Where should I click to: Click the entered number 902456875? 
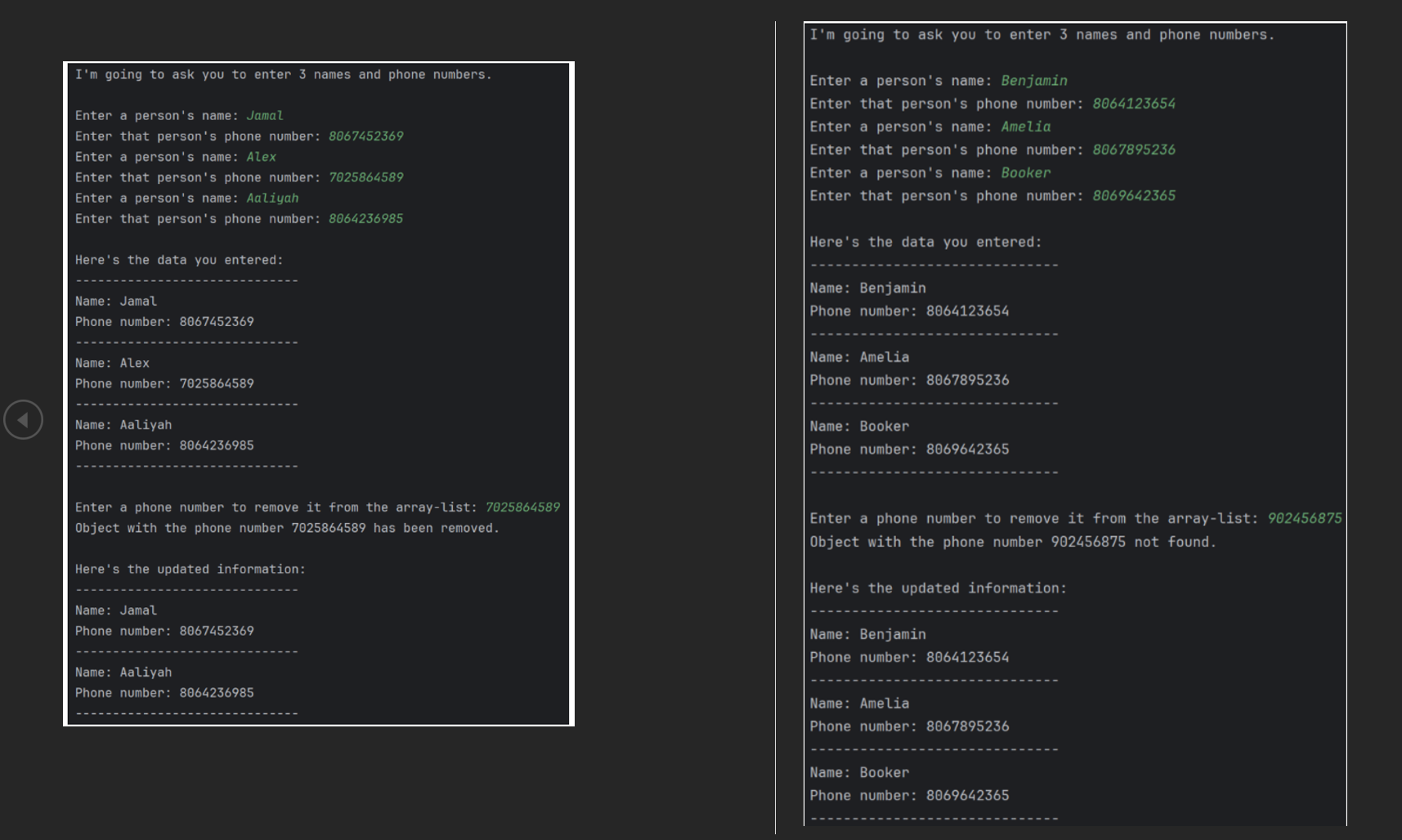(x=1303, y=518)
